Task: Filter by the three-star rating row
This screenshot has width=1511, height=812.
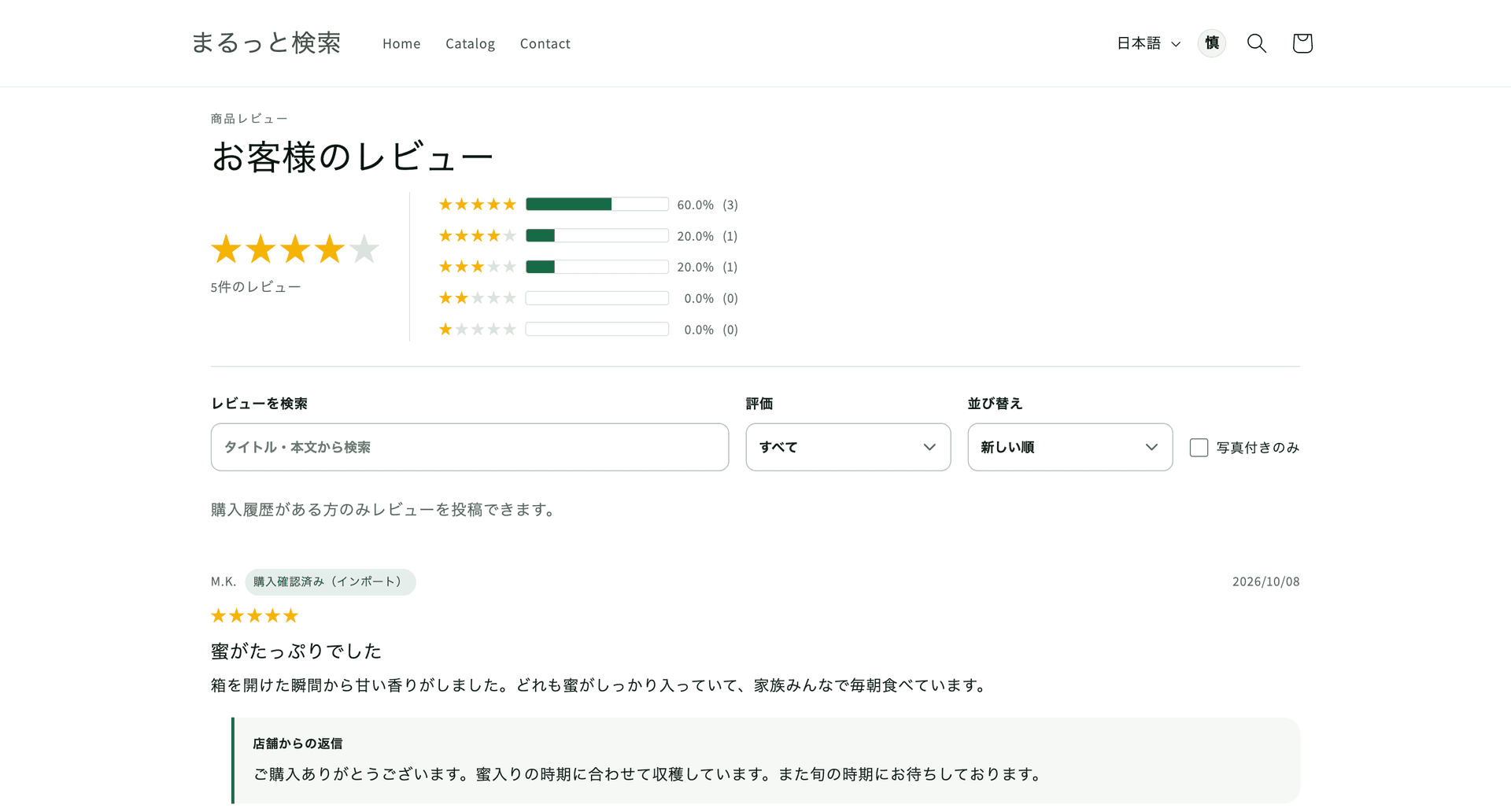Action: pyautogui.click(x=588, y=267)
